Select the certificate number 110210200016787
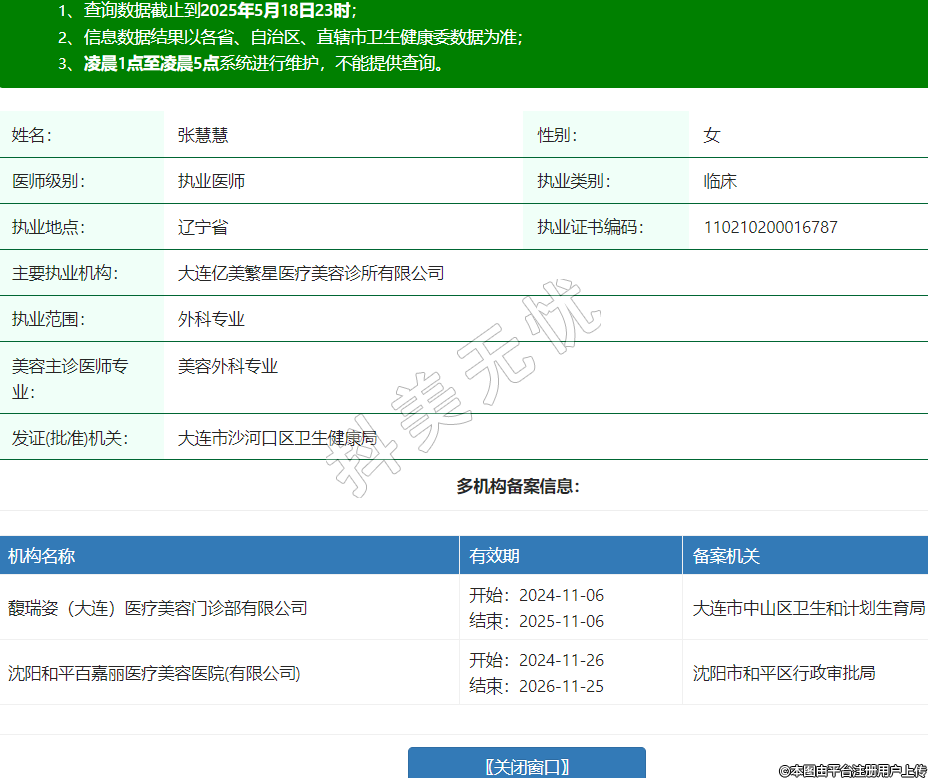Image resolution: width=928 pixels, height=778 pixels. (x=770, y=227)
